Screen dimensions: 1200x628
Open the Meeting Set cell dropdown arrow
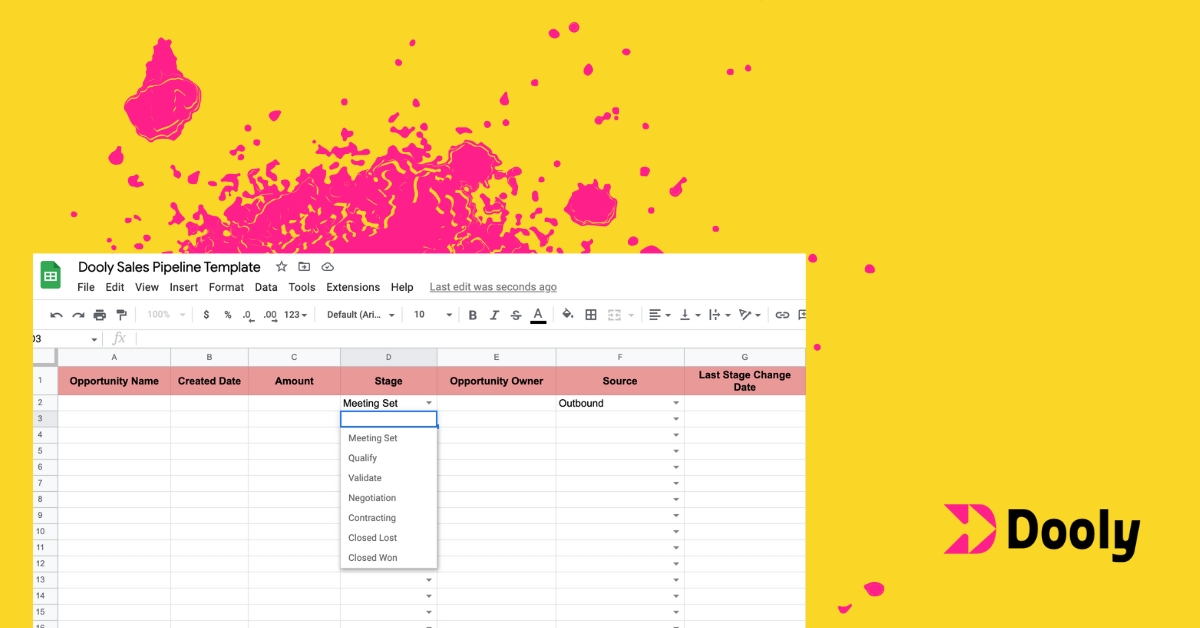pyautogui.click(x=429, y=403)
